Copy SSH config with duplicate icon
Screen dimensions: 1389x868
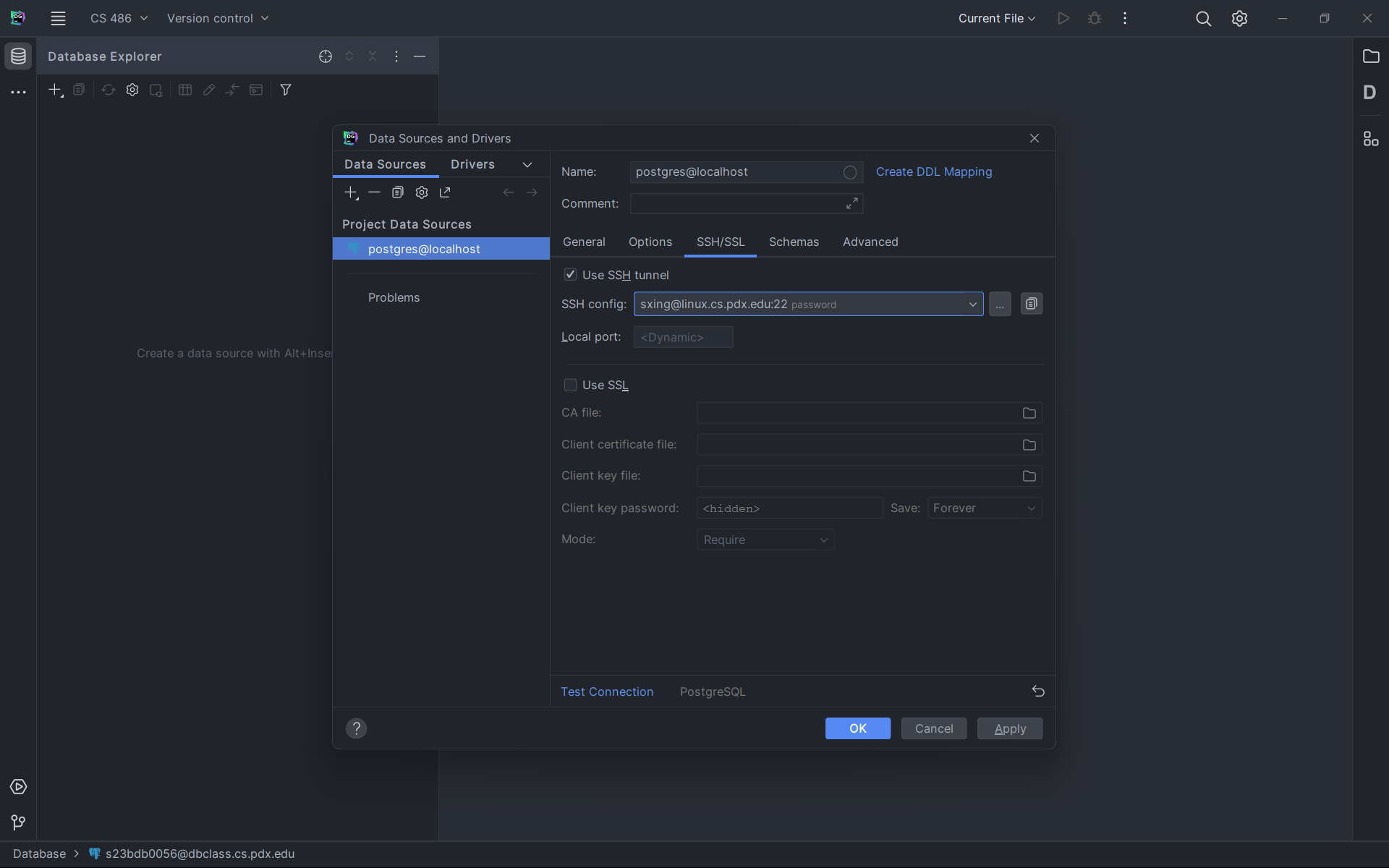(1031, 304)
